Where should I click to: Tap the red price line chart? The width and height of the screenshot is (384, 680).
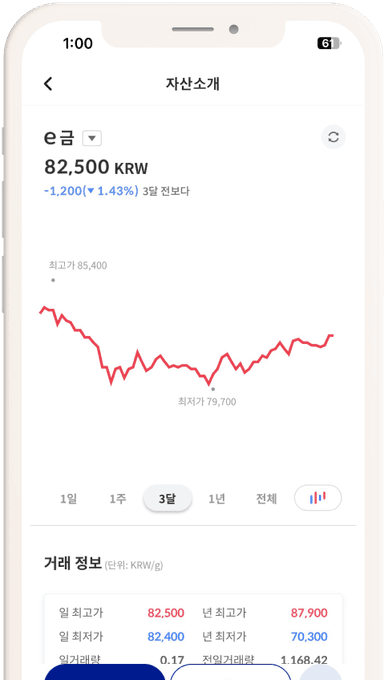pos(187,346)
